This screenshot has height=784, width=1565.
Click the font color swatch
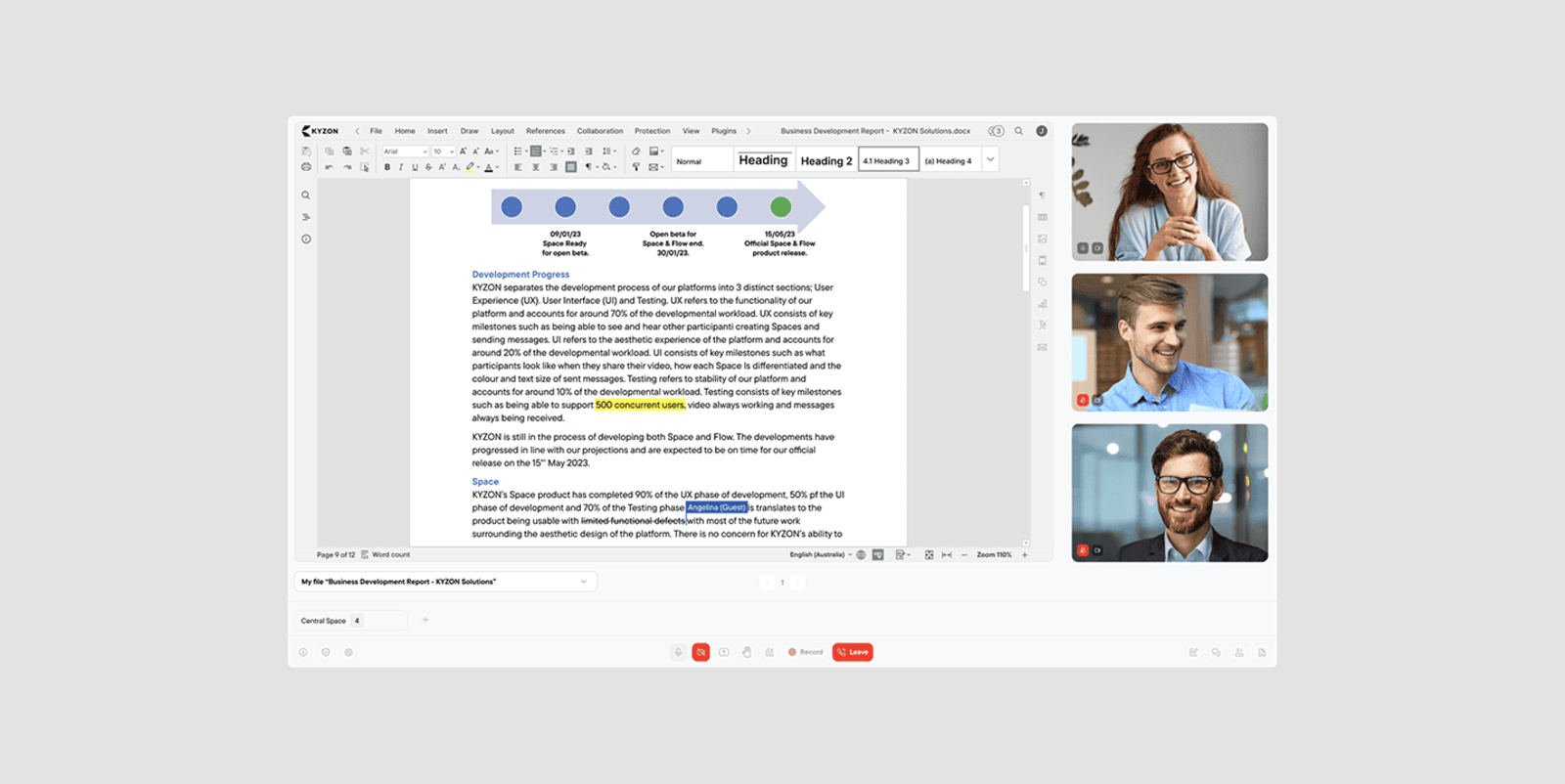(490, 167)
